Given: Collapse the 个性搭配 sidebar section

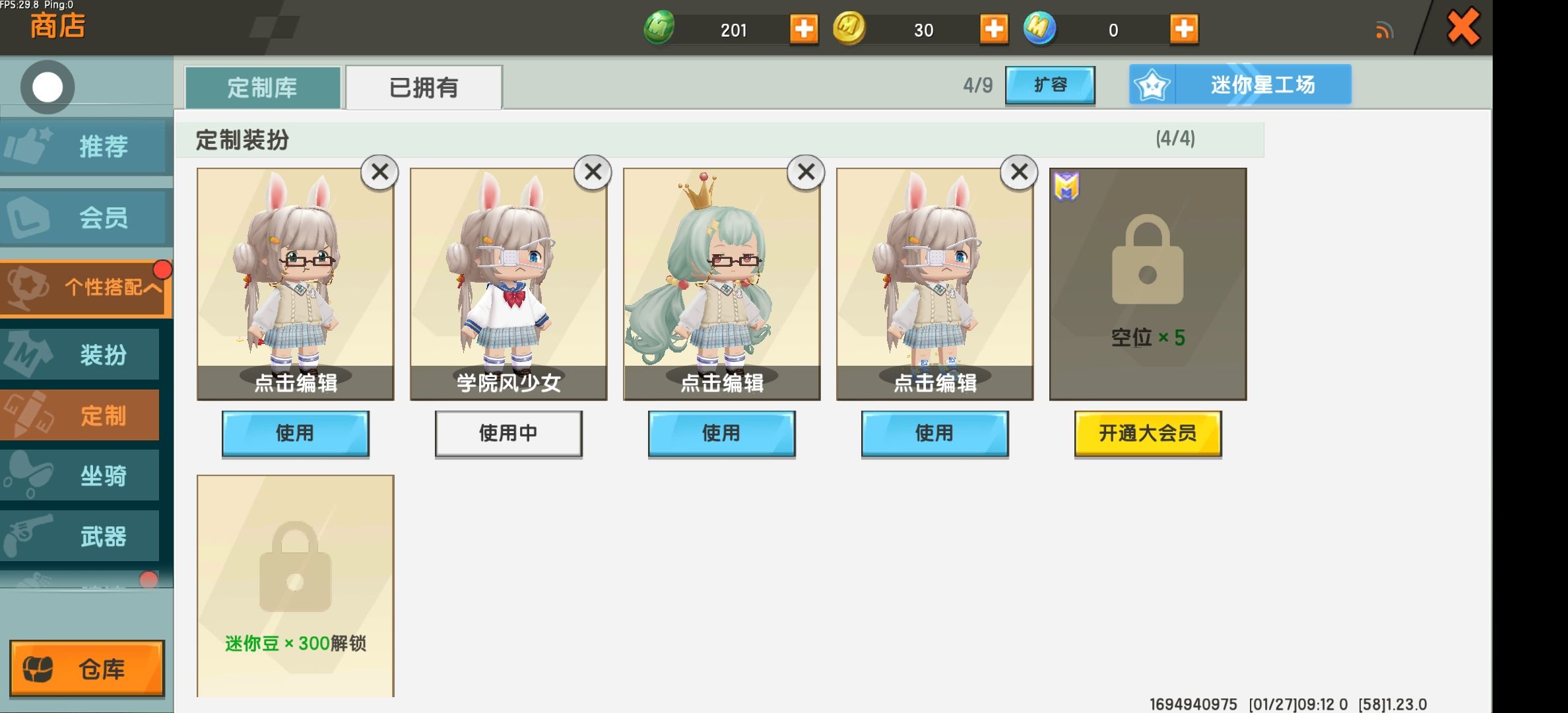Looking at the screenshot, I should coord(86,288).
